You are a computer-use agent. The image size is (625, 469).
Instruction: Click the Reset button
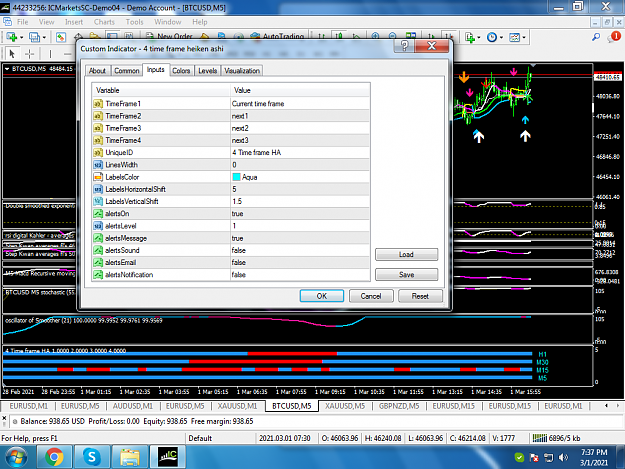pos(420,296)
